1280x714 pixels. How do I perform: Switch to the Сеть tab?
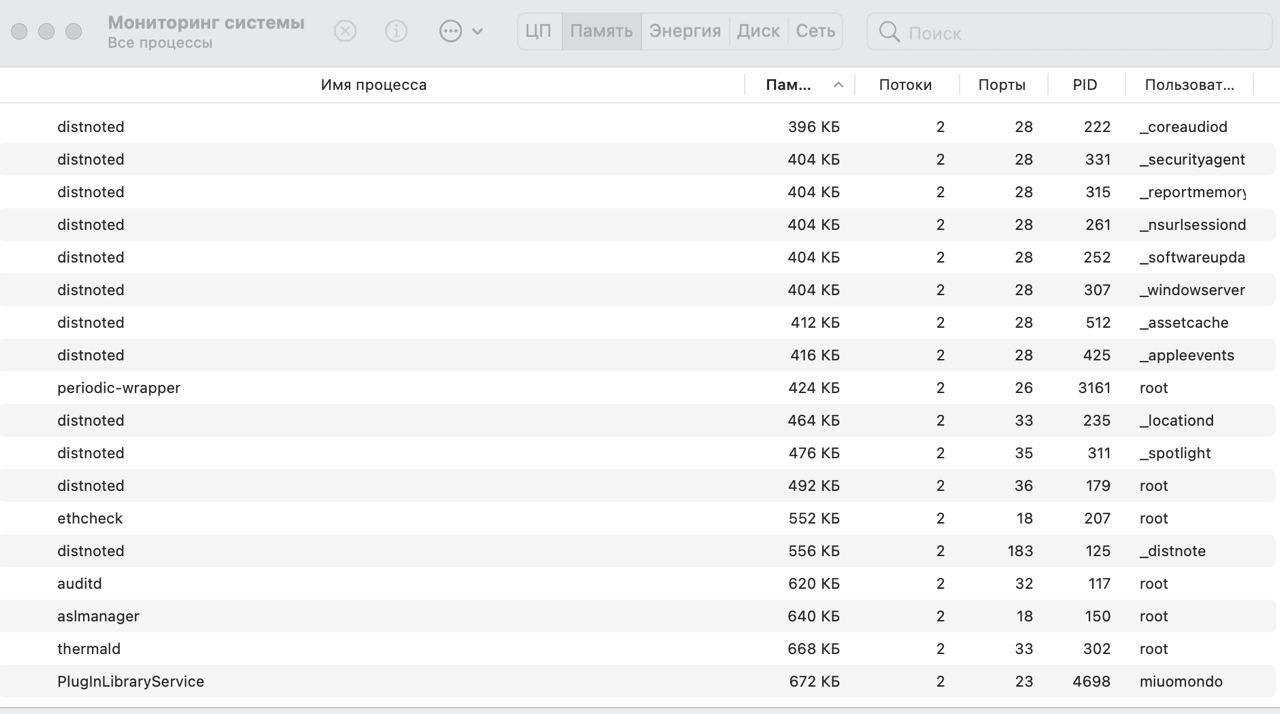[x=815, y=31]
